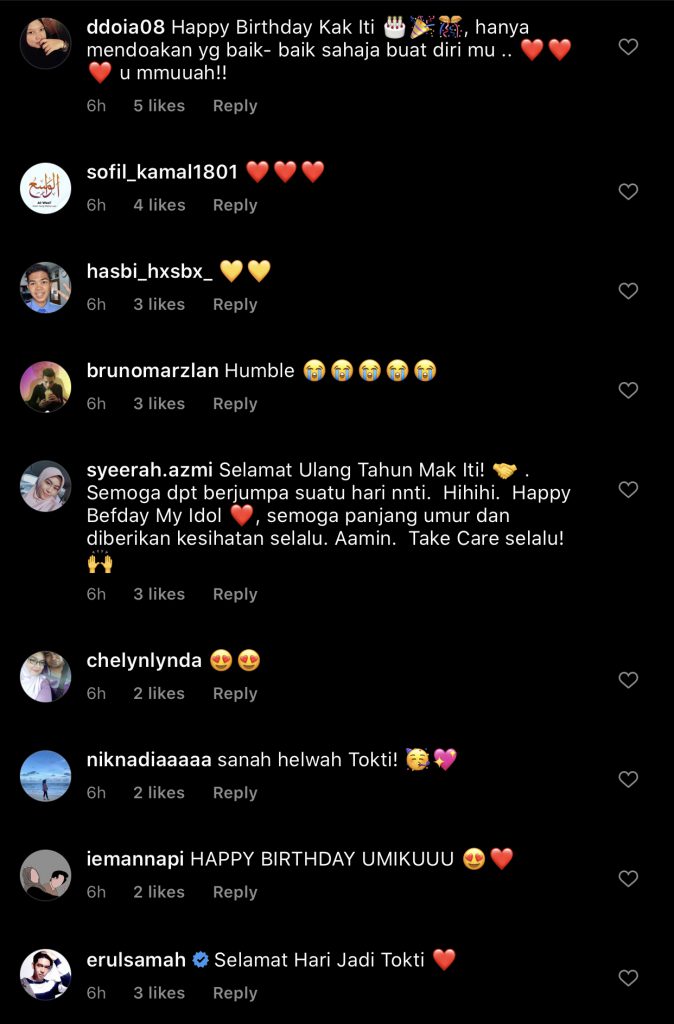
Task: Heart brunomarzlan's Humble comment
Action: tap(628, 390)
